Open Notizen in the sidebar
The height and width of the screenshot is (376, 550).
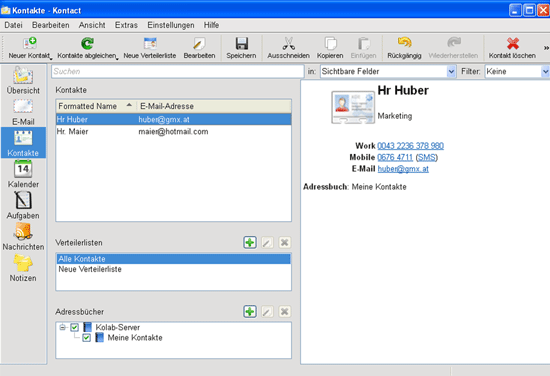click(x=23, y=268)
